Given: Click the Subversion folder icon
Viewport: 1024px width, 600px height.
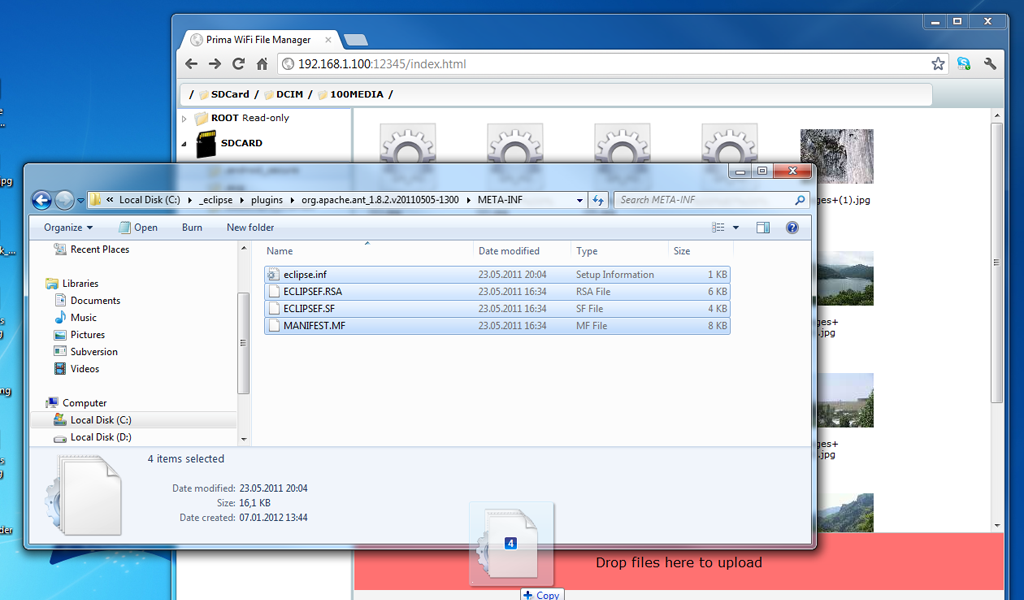Looking at the screenshot, I should [61, 351].
